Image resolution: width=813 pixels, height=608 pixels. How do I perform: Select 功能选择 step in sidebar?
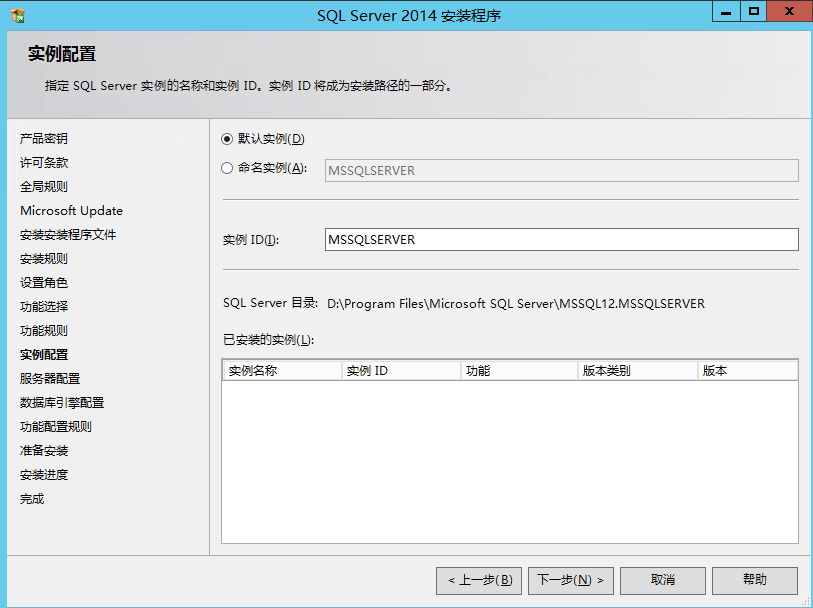[44, 306]
